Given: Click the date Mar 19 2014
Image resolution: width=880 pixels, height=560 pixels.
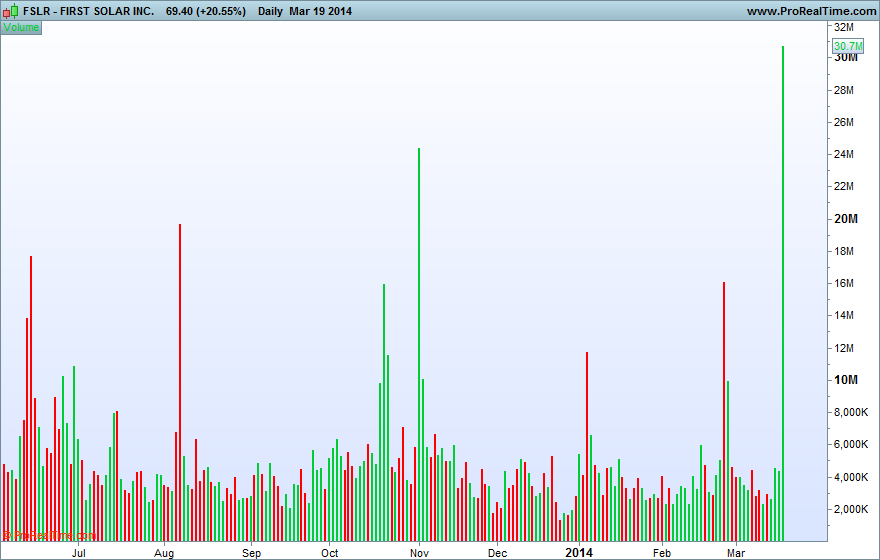Looking at the screenshot, I should 320,11.
